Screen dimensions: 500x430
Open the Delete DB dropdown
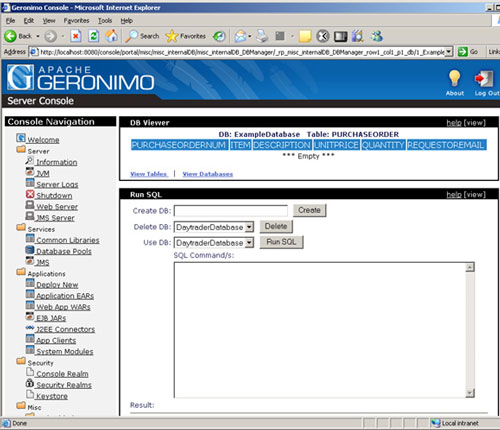[249, 227]
